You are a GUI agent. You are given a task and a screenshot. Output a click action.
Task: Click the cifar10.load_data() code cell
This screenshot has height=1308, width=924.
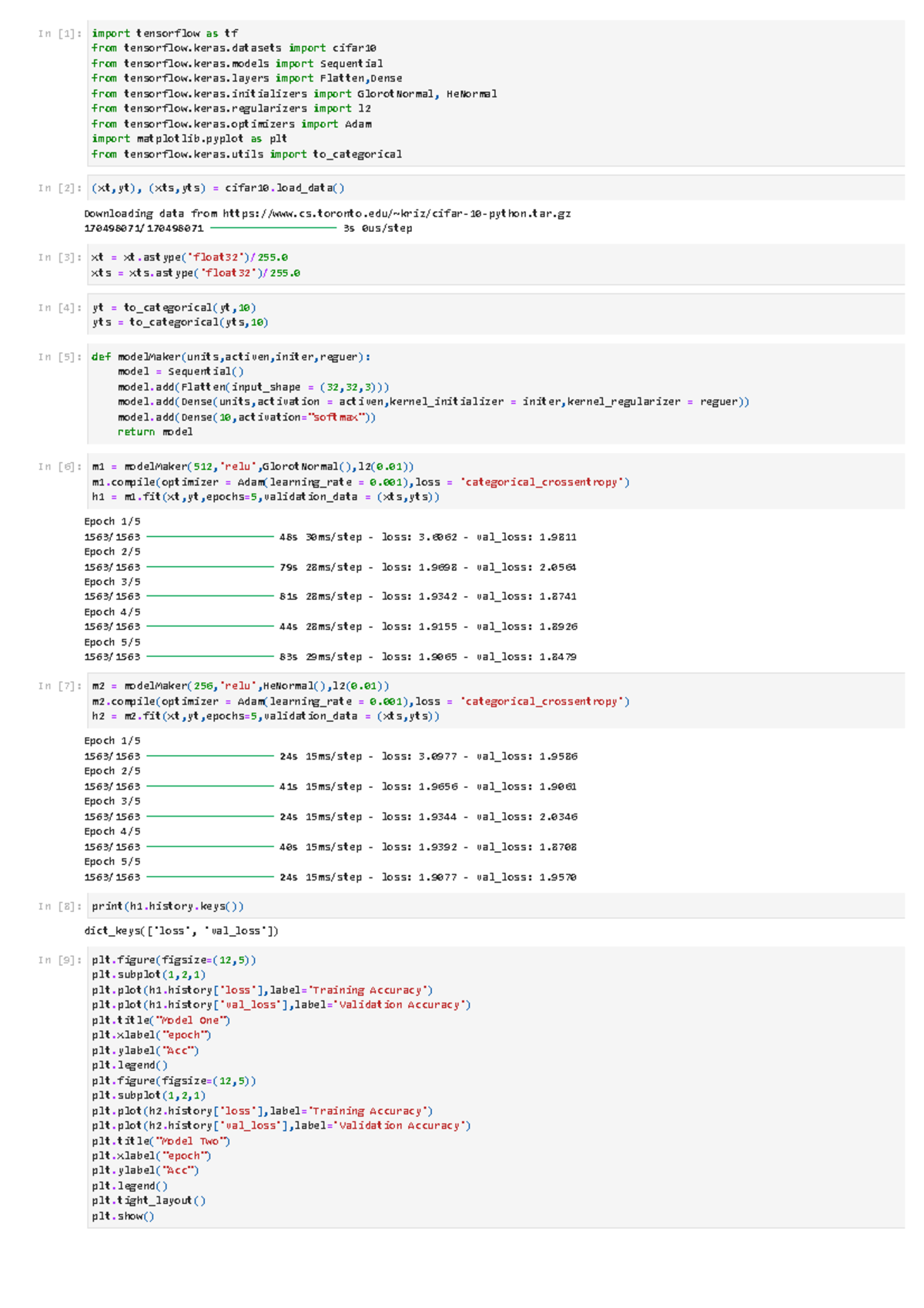[x=493, y=188]
